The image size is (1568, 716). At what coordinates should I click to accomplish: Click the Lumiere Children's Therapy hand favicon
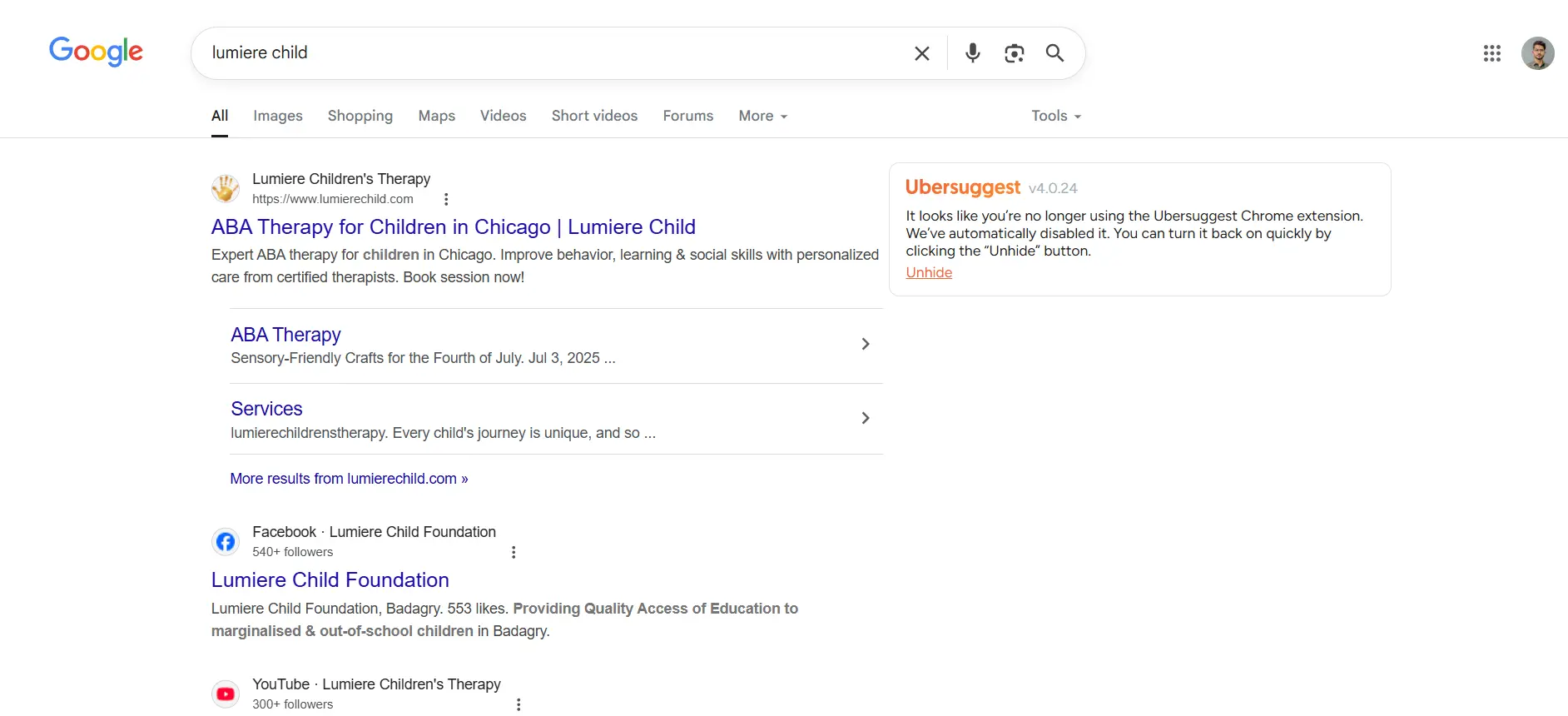(226, 189)
